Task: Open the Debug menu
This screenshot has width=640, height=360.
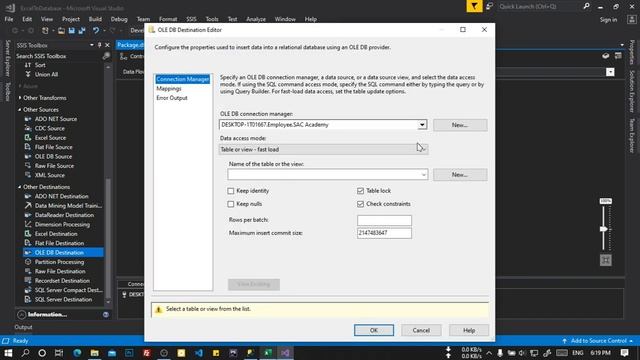Action: point(119,19)
